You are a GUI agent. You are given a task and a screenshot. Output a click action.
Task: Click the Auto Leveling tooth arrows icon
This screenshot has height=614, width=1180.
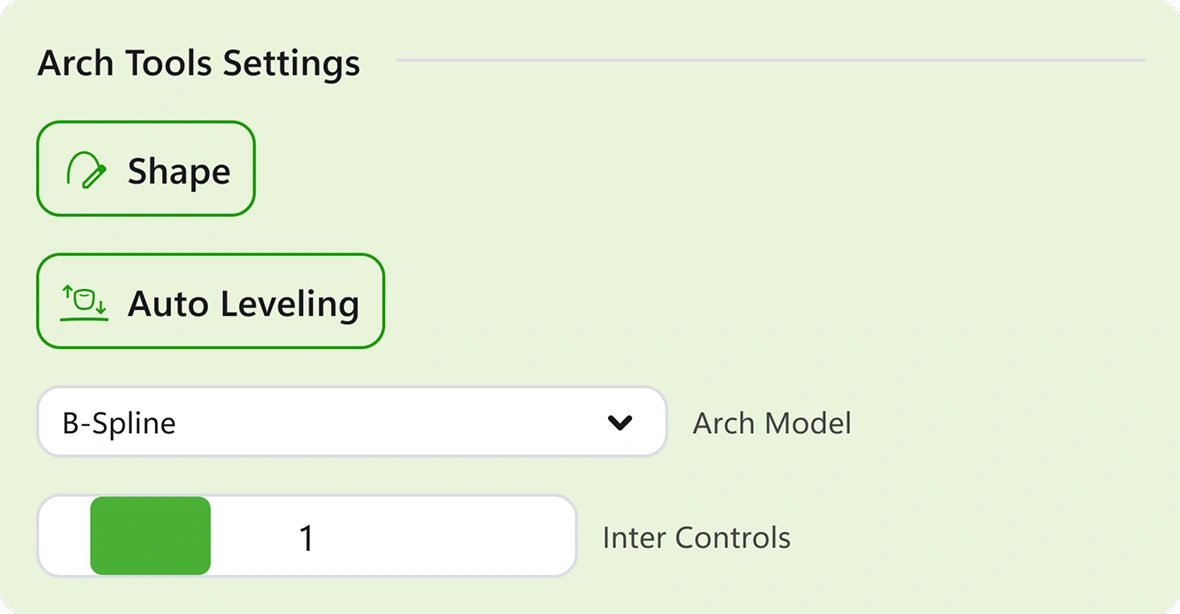pos(84,303)
